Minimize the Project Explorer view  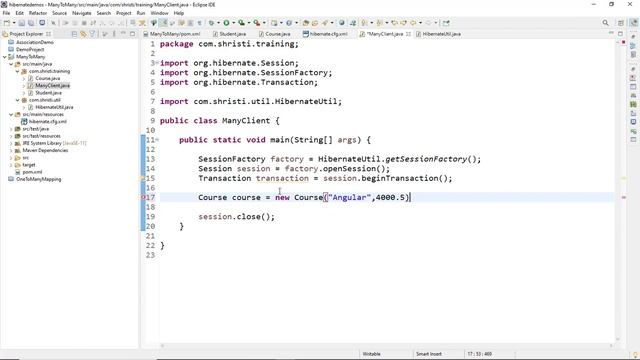(x=123, y=33)
